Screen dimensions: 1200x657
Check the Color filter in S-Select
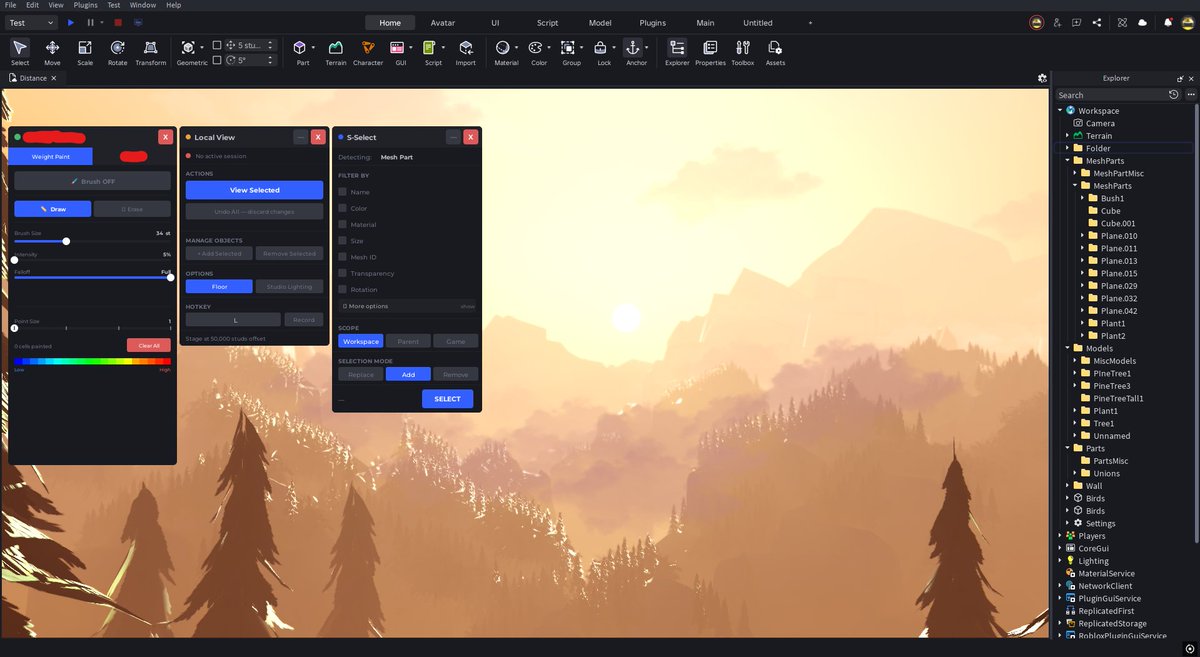point(342,208)
